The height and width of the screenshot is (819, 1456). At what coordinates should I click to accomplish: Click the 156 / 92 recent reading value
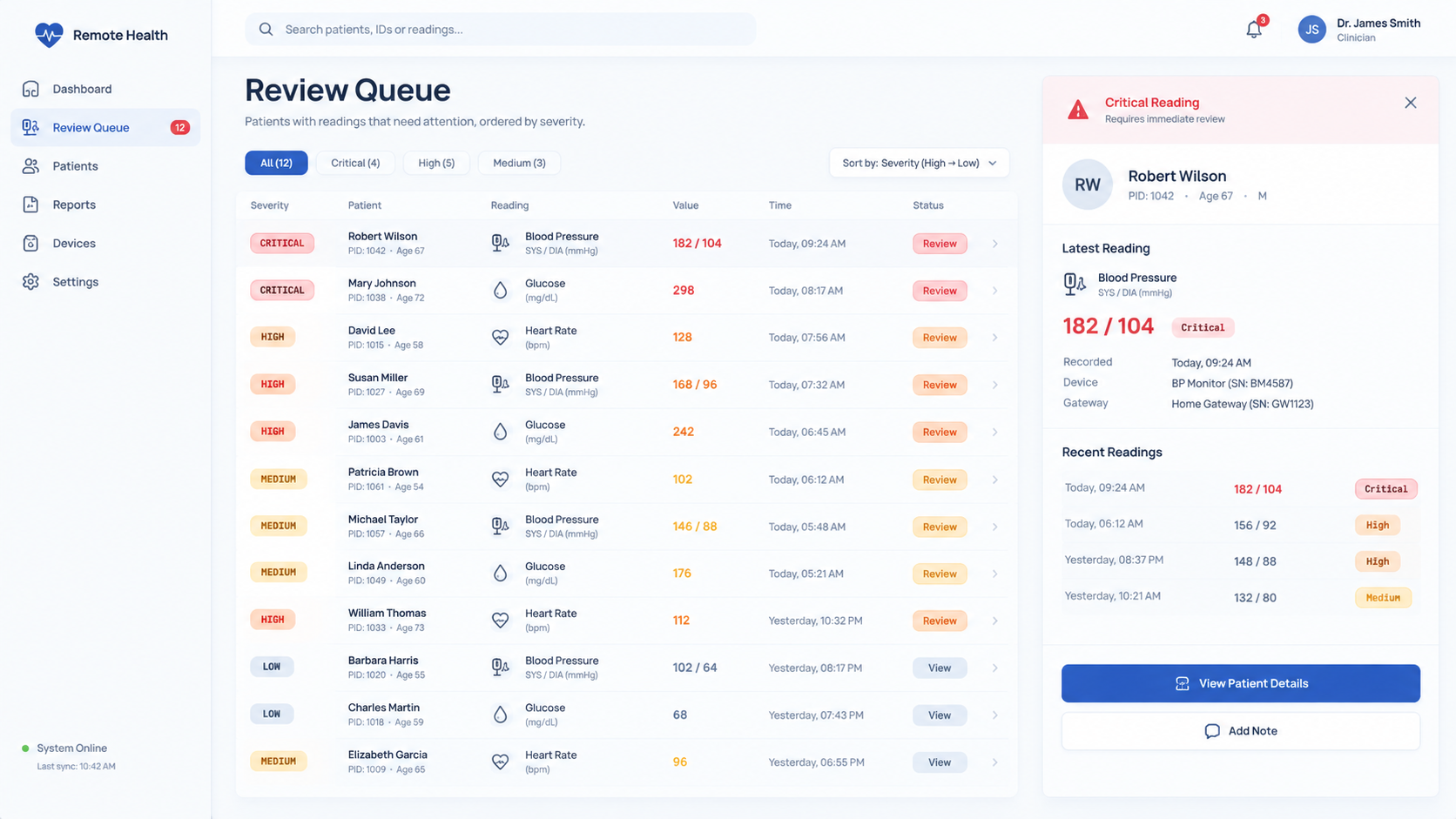pos(1255,526)
